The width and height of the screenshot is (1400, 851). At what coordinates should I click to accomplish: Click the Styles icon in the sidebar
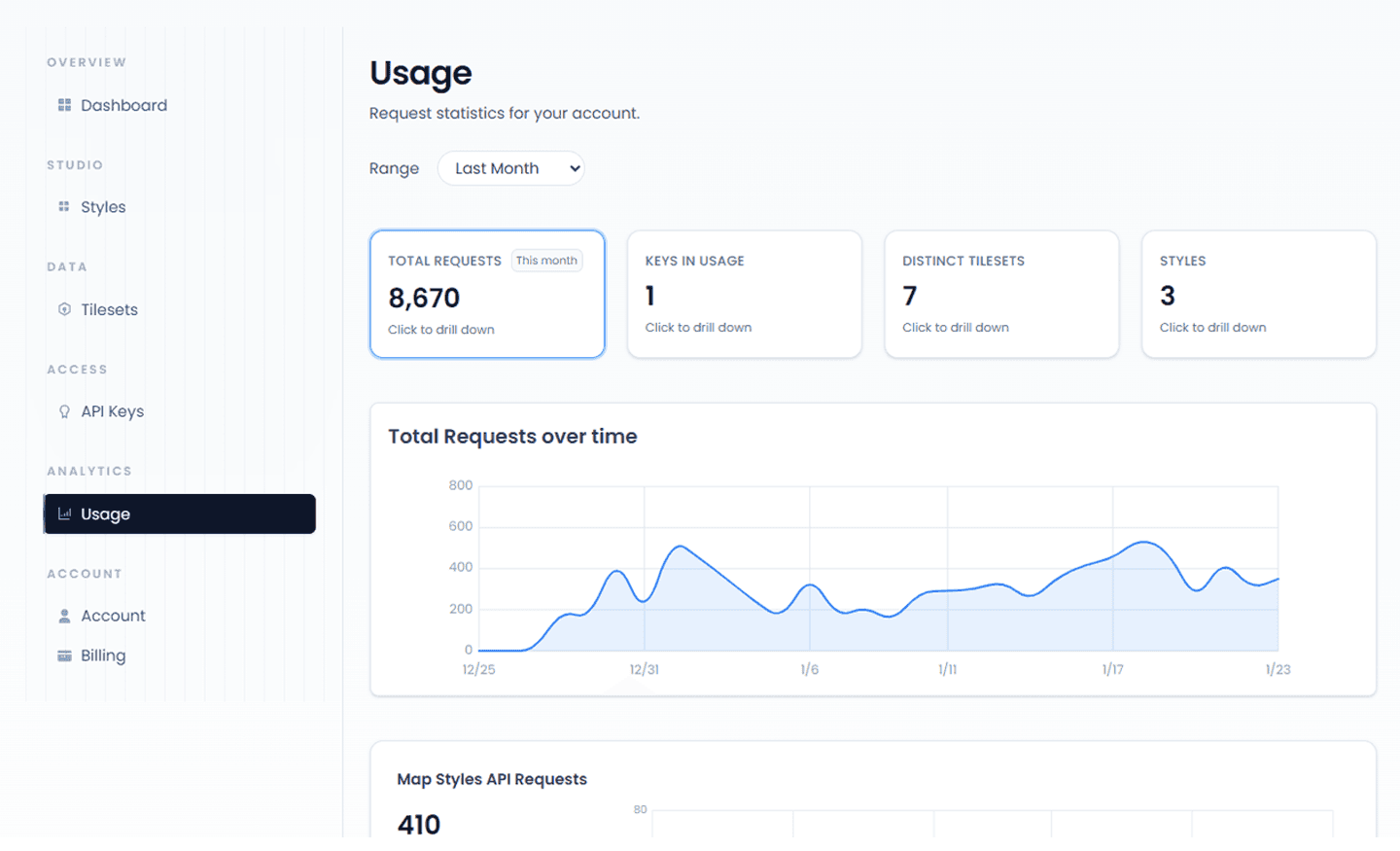[x=64, y=206]
